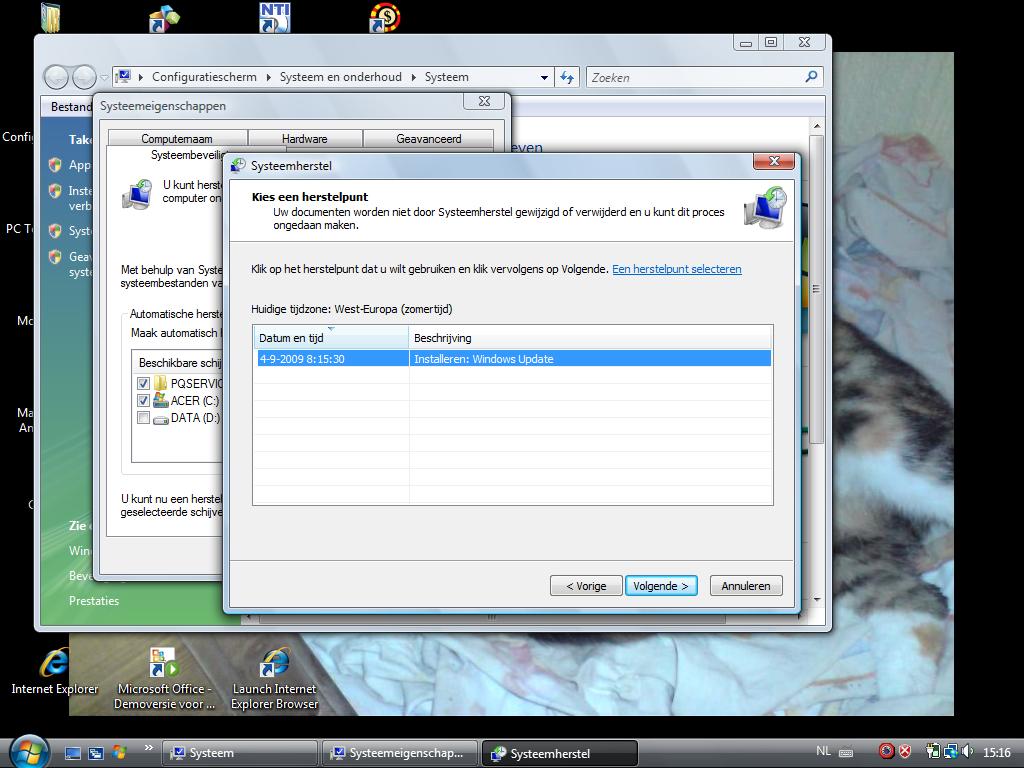Screen dimensions: 1024x768
Task: Click the Switch Between Windows quick launch icon
Action: (96, 753)
